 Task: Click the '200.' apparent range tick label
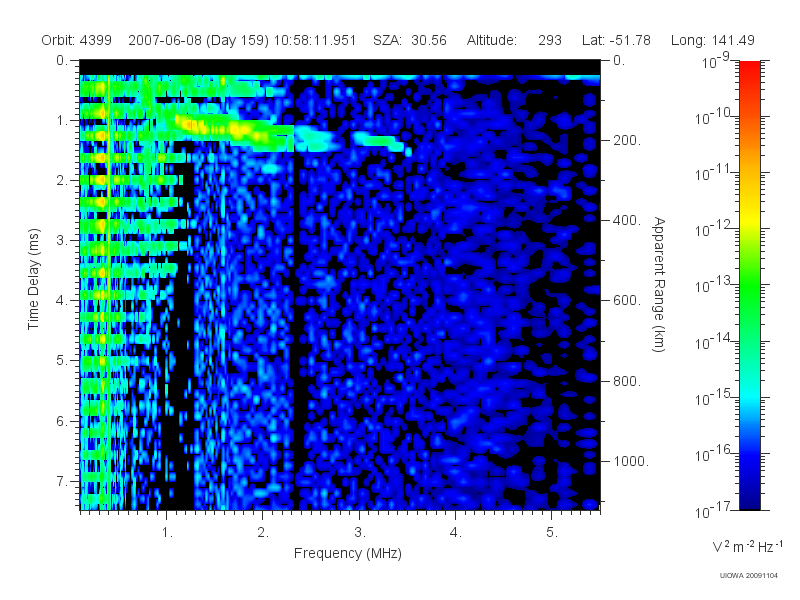pos(627,140)
